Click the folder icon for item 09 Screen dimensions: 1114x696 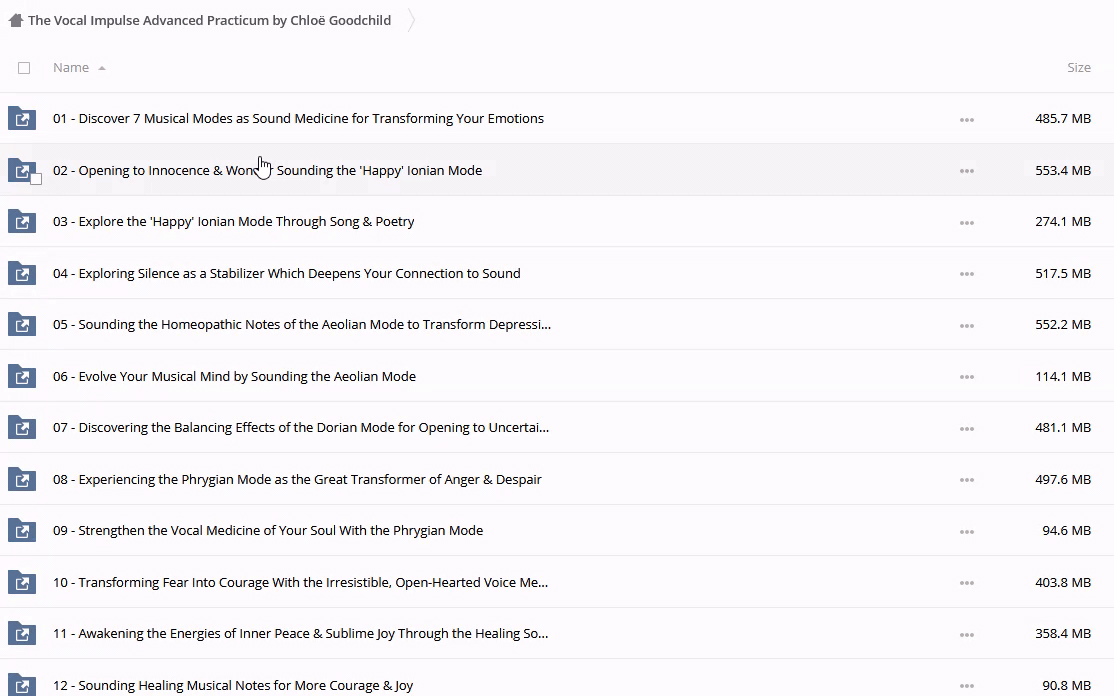(21, 531)
